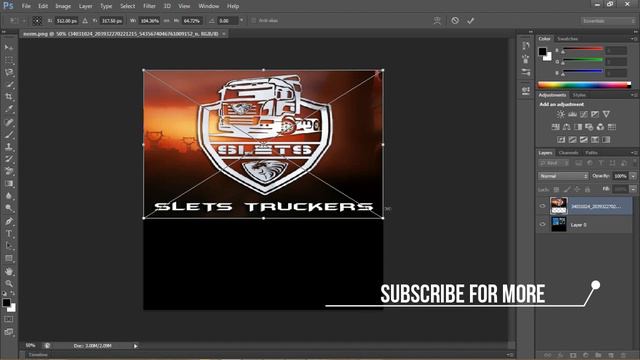This screenshot has width=640, height=360.
Task: Open the status bar info arrow
Action: [136, 346]
